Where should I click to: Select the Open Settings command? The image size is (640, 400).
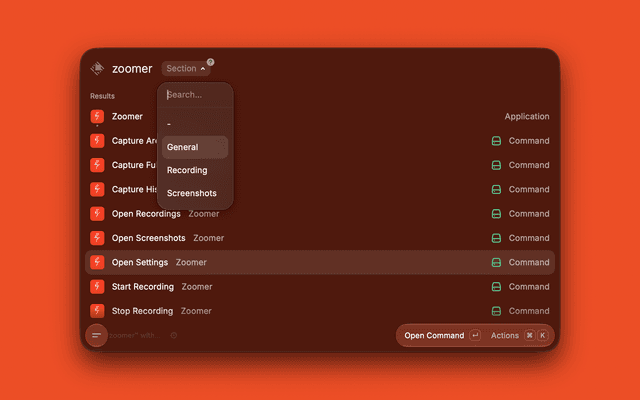tap(320, 262)
